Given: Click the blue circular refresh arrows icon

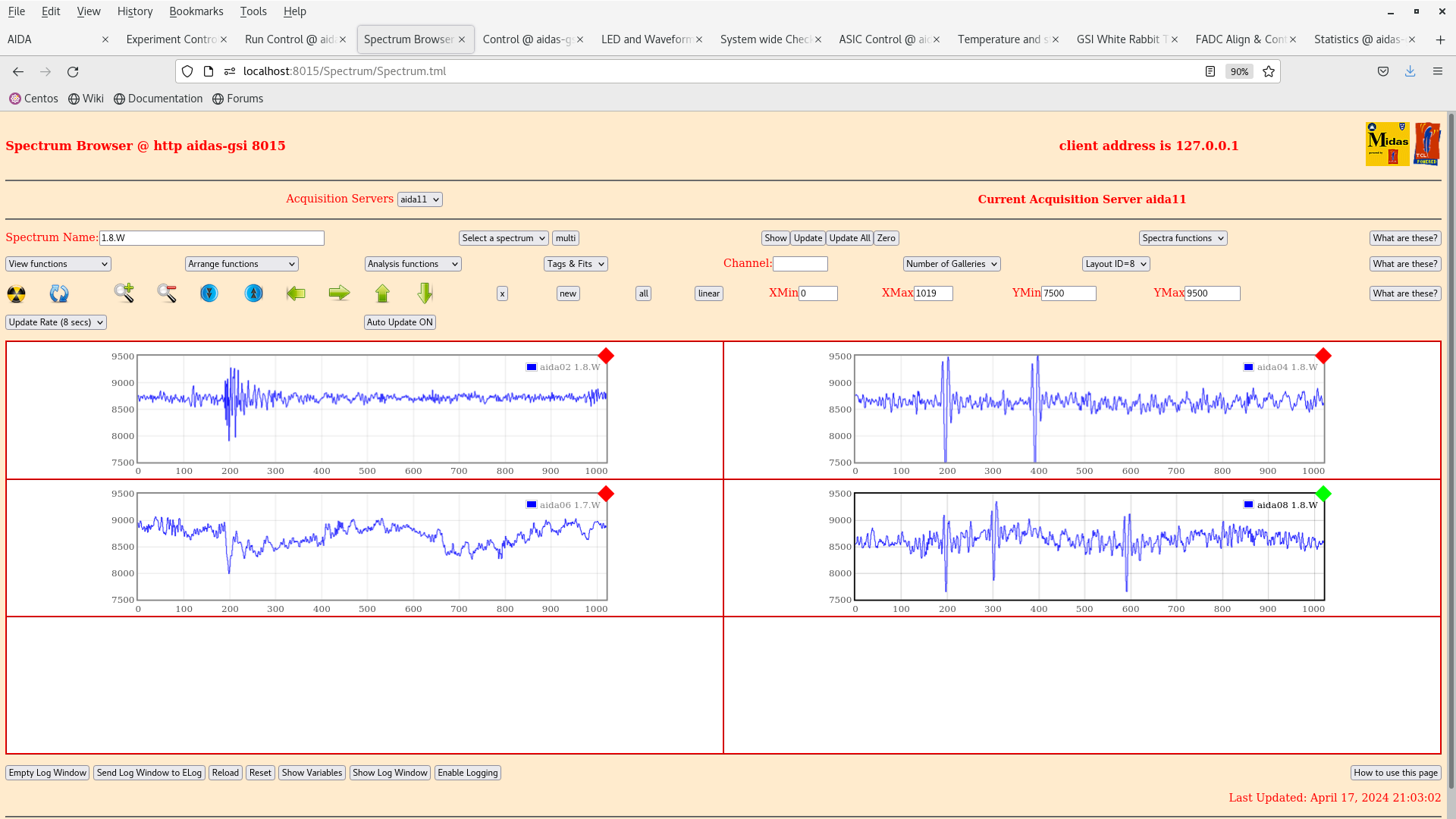Looking at the screenshot, I should (59, 293).
